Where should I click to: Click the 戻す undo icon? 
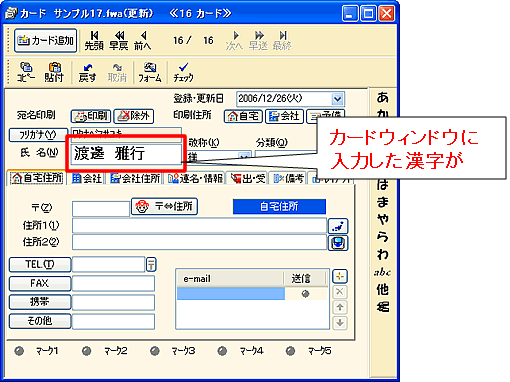pos(87,72)
